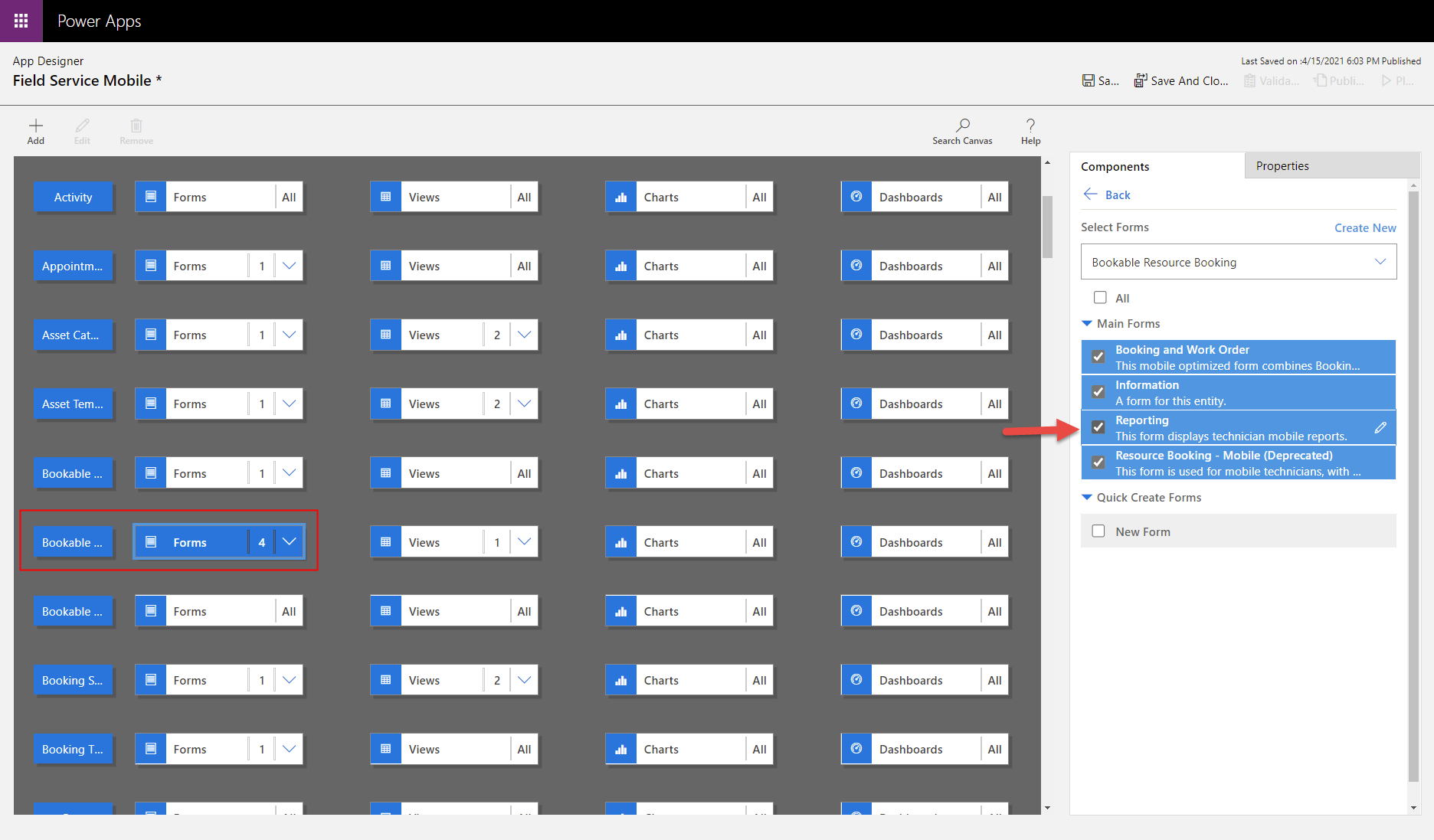Select the Asset Cat entity tile
This screenshot has width=1434, height=840.
coord(74,335)
